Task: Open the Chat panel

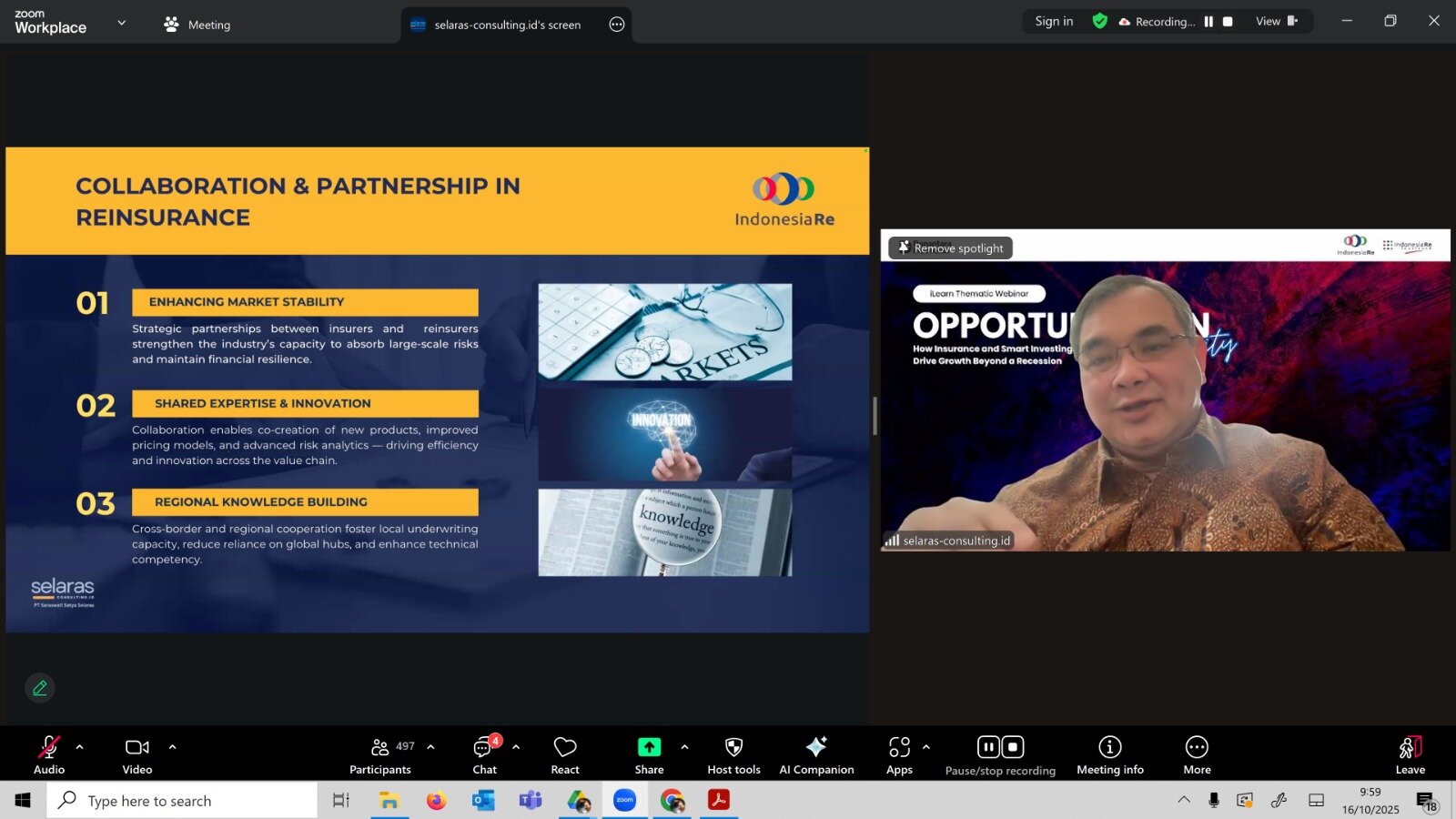Action: [484, 755]
